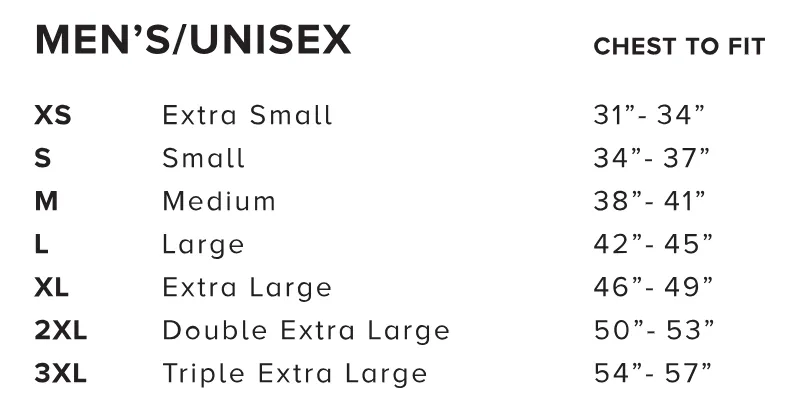Click the 50"- 53" chest measurement
Screen dimensions: 808x398
pyautogui.click(x=654, y=330)
